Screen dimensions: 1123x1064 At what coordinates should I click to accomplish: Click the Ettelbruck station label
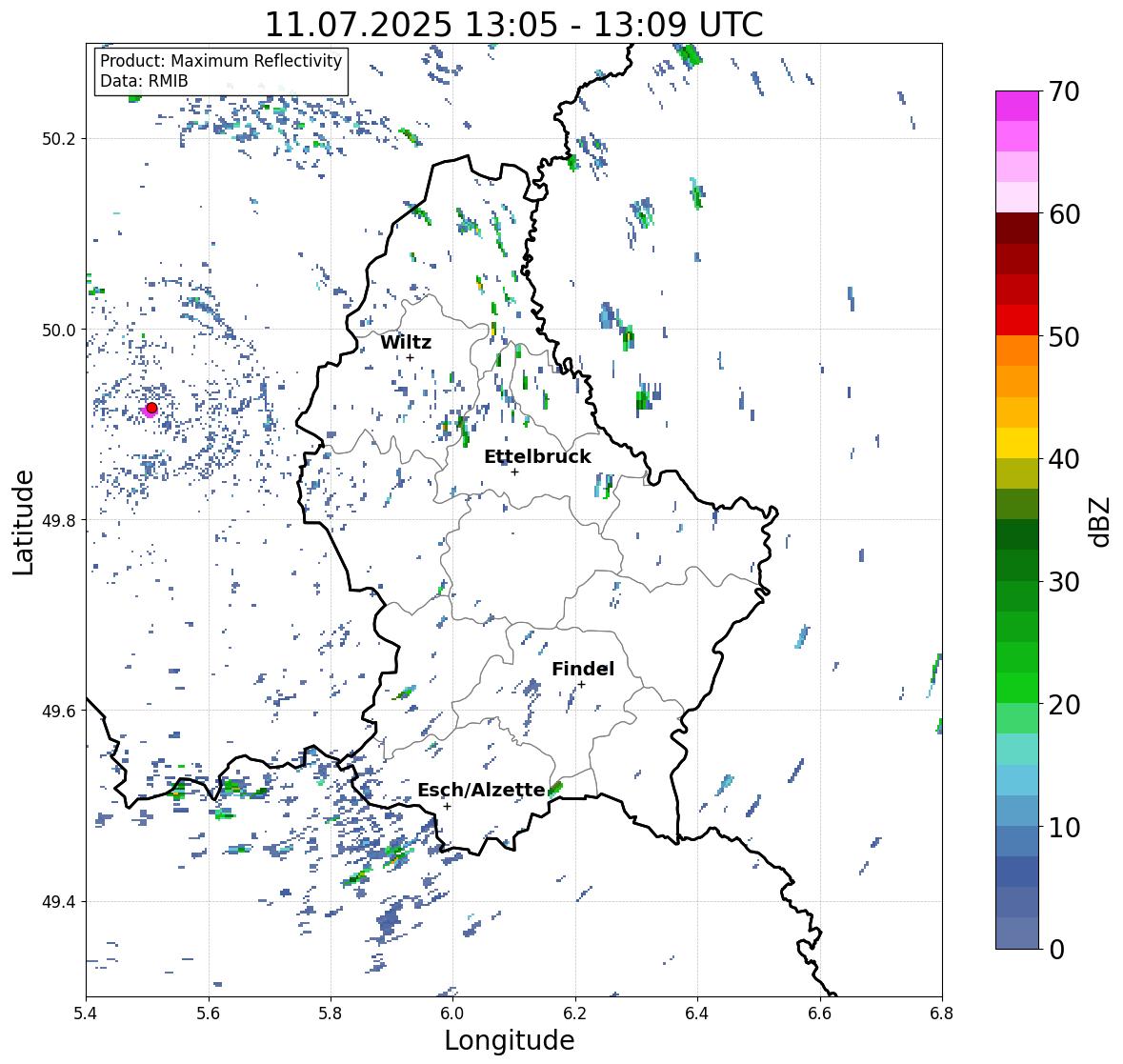[x=537, y=457]
